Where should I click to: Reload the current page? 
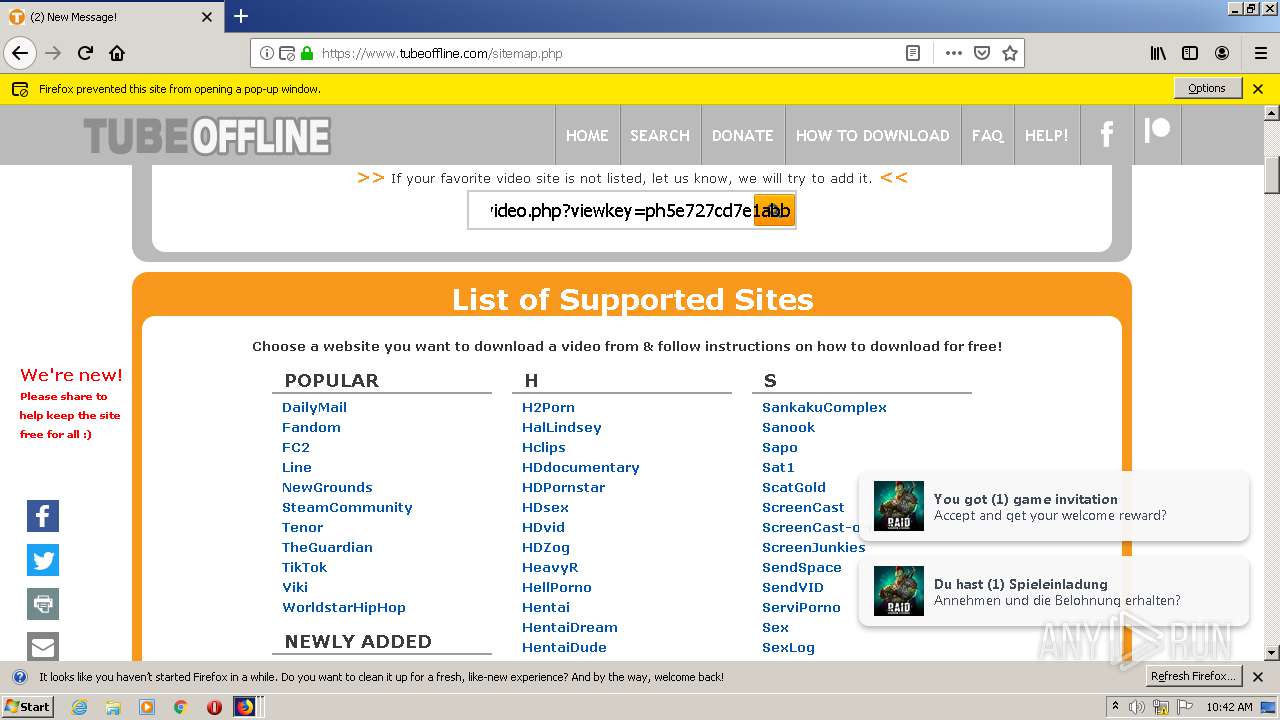pyautogui.click(x=85, y=53)
